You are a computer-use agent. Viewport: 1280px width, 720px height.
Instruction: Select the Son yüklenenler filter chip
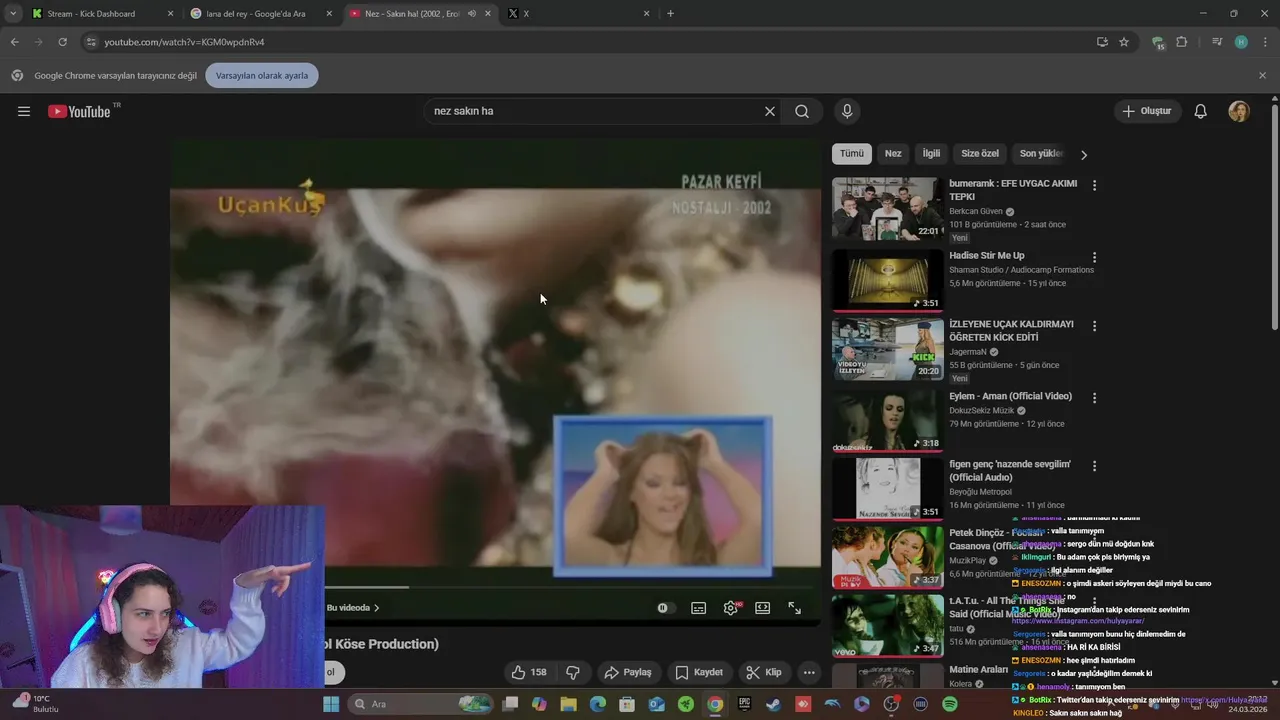tap(1041, 154)
